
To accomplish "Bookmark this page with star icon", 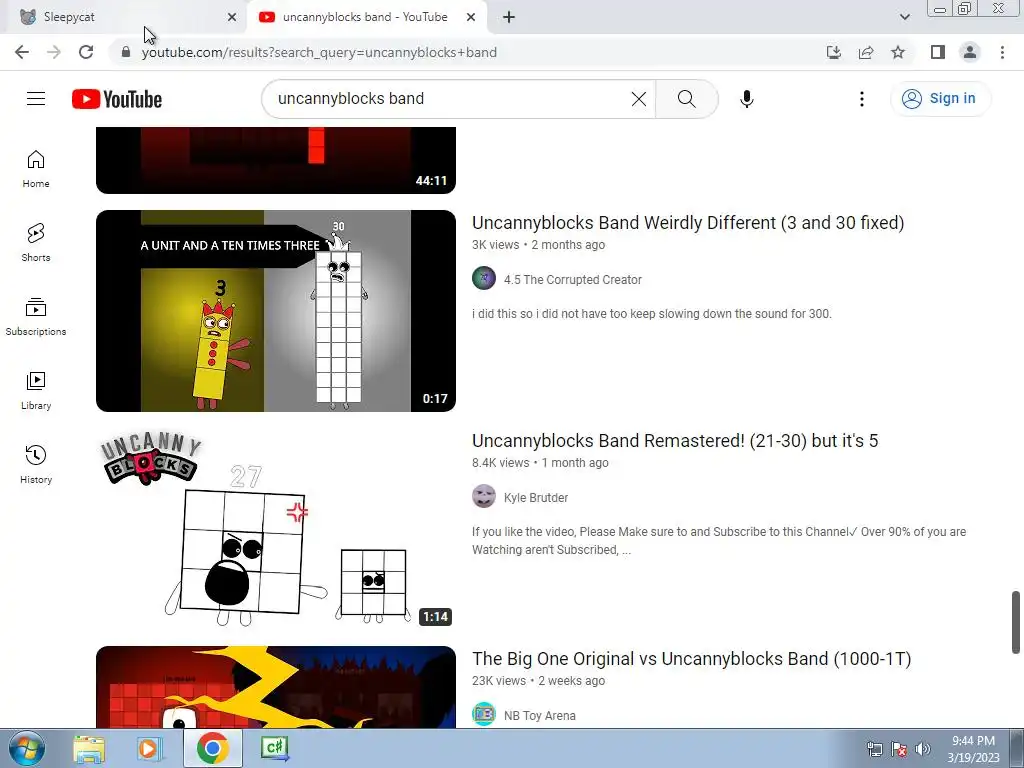I will coord(898,52).
